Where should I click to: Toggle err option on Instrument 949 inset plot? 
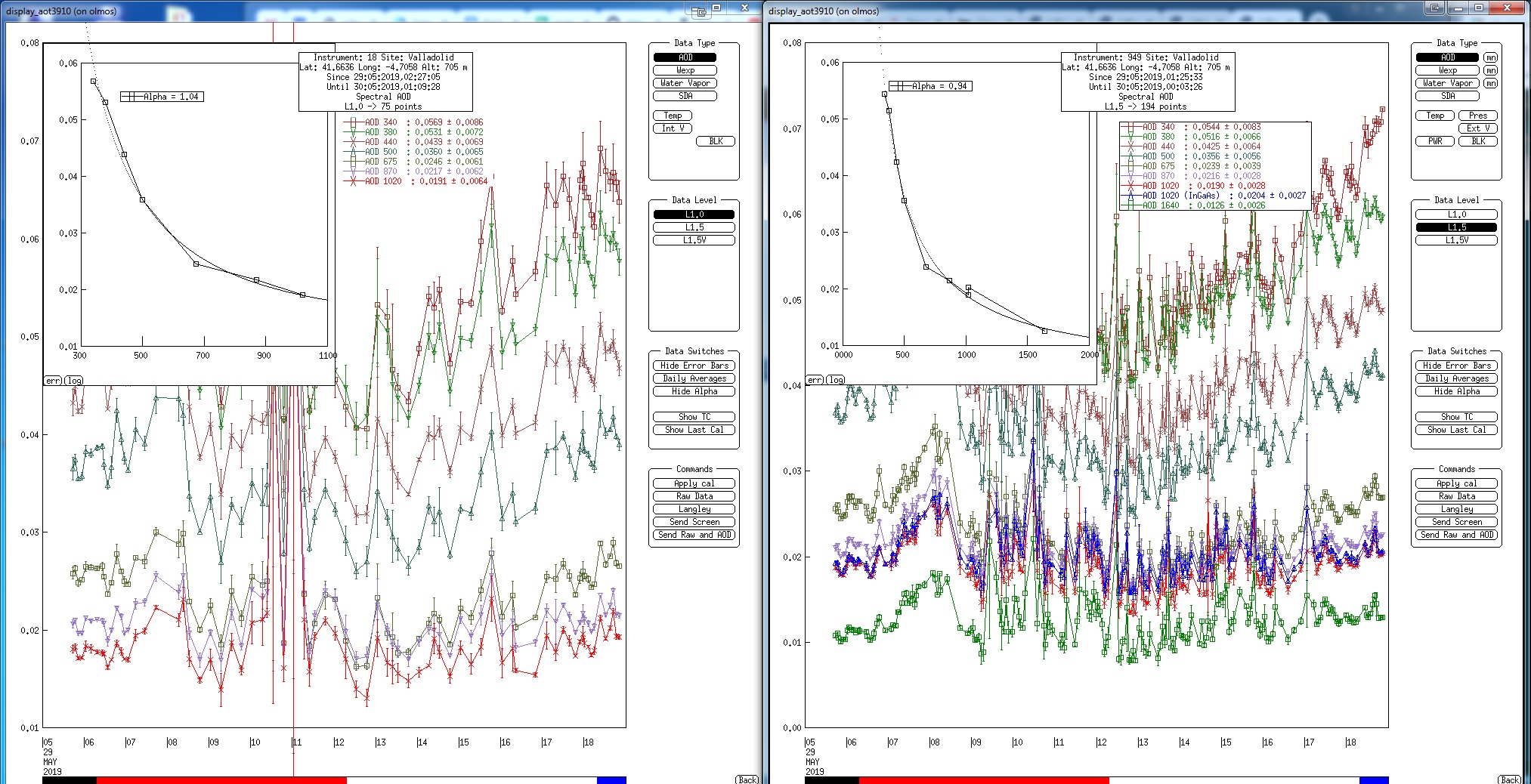click(x=815, y=380)
